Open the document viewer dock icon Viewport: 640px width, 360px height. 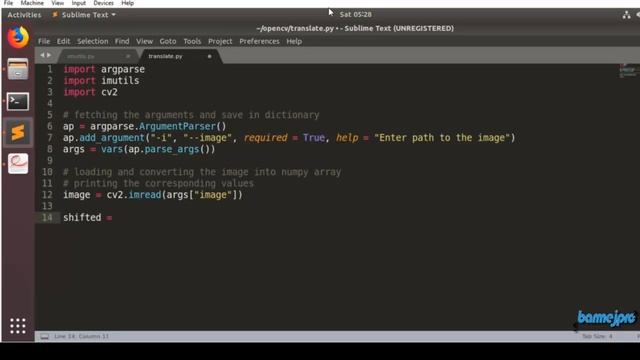coord(18,164)
